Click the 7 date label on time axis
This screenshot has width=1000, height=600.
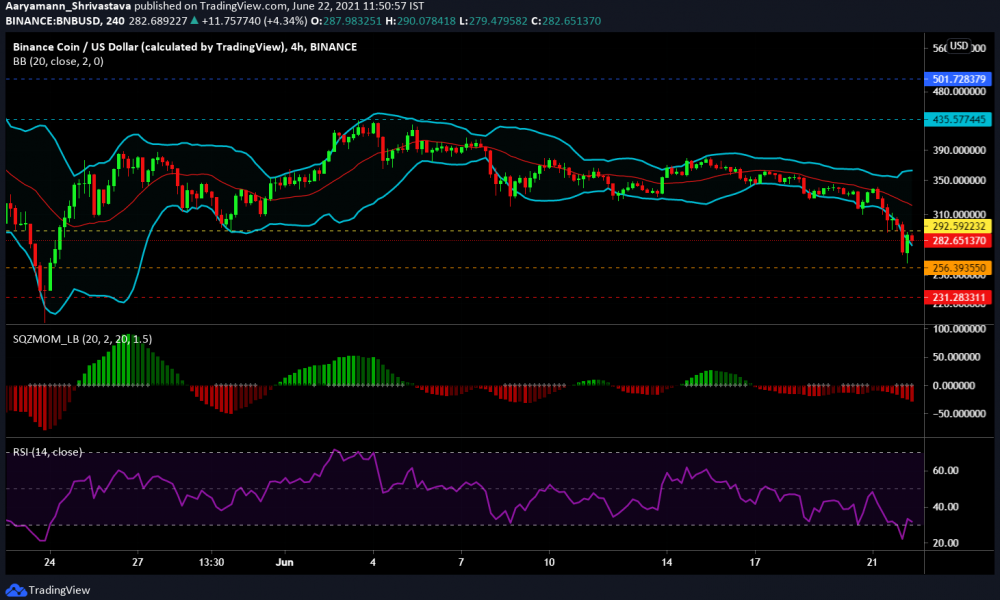point(461,562)
